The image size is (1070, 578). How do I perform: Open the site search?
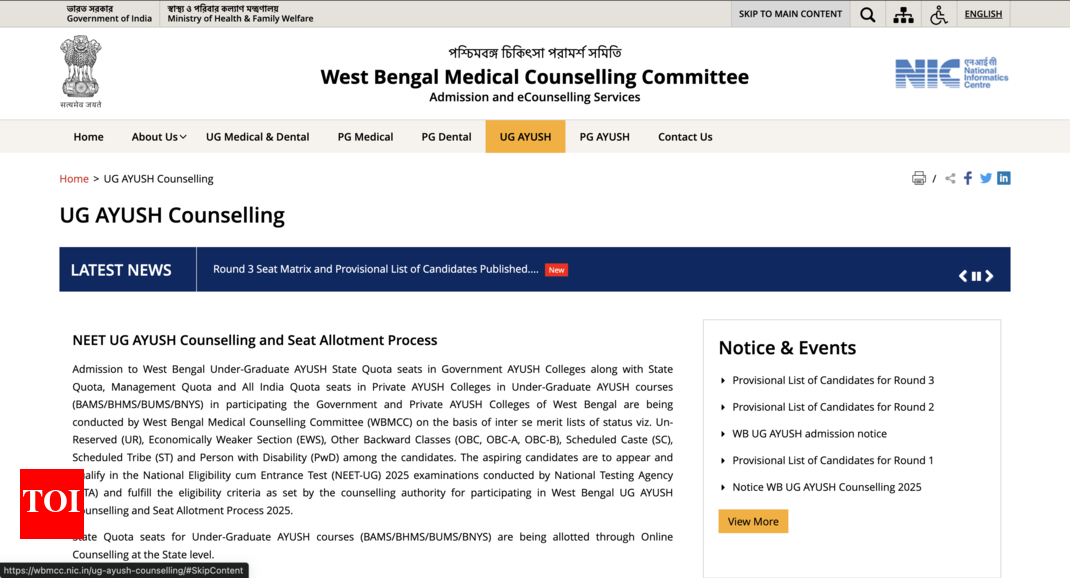[x=867, y=14]
